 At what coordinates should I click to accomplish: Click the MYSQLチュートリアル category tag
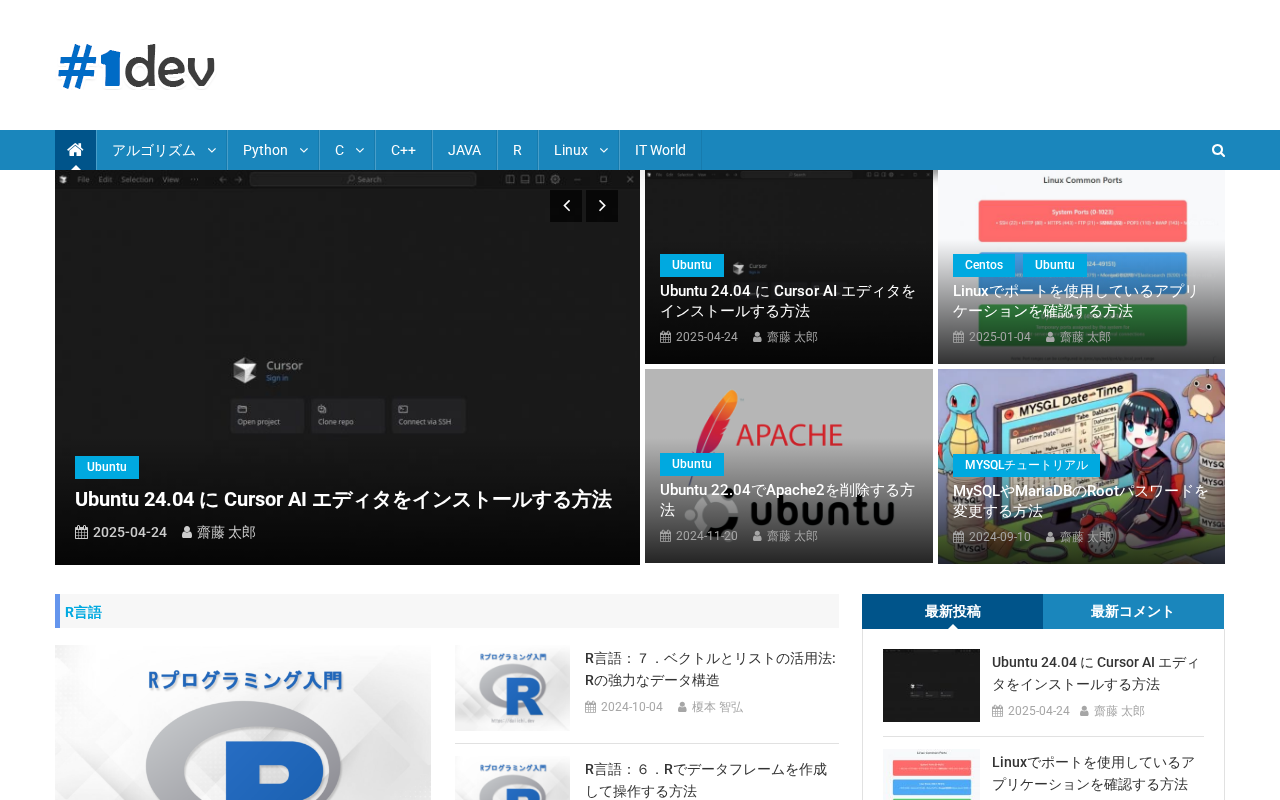pos(1026,465)
